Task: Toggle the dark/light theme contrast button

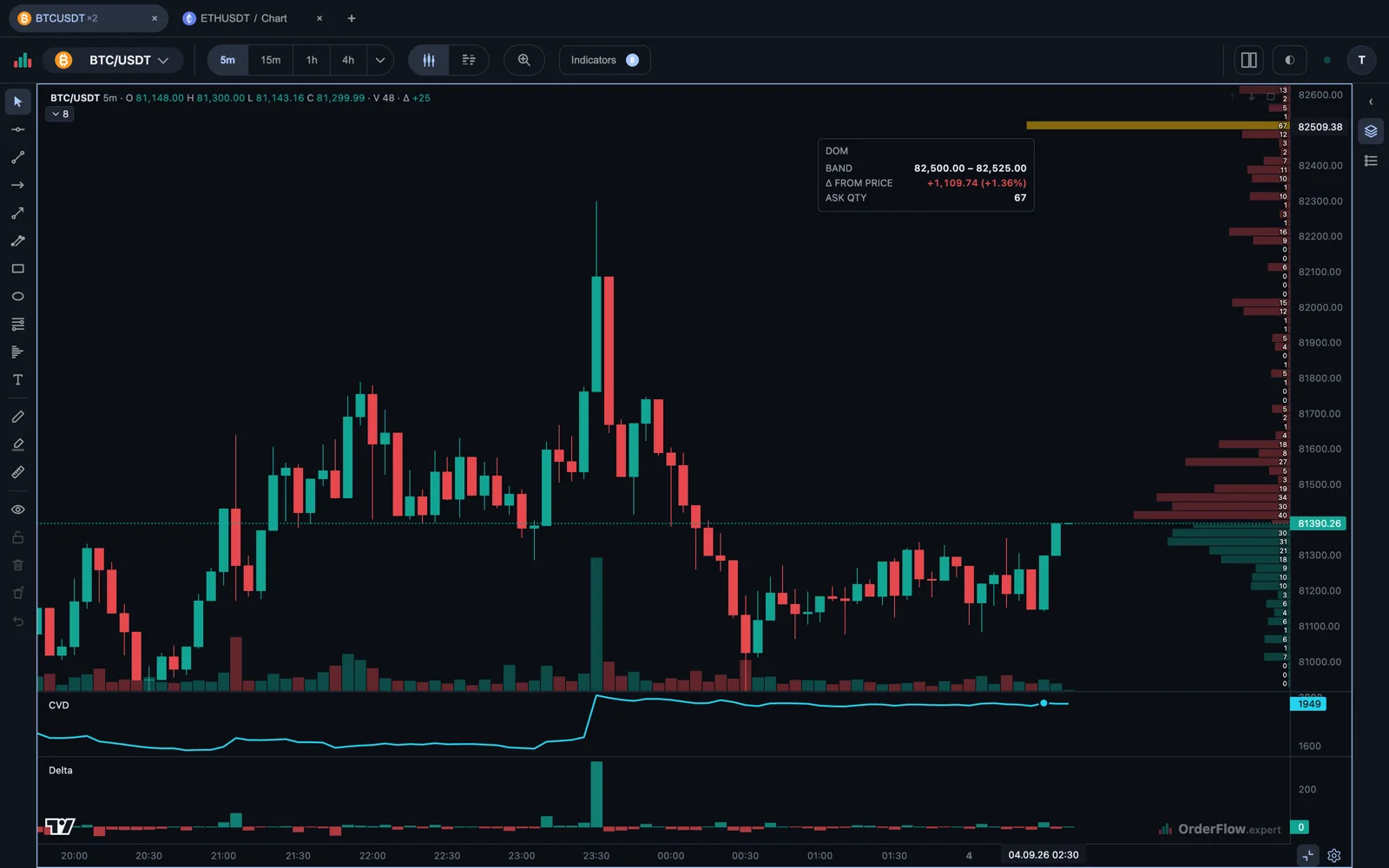Action: click(1289, 60)
